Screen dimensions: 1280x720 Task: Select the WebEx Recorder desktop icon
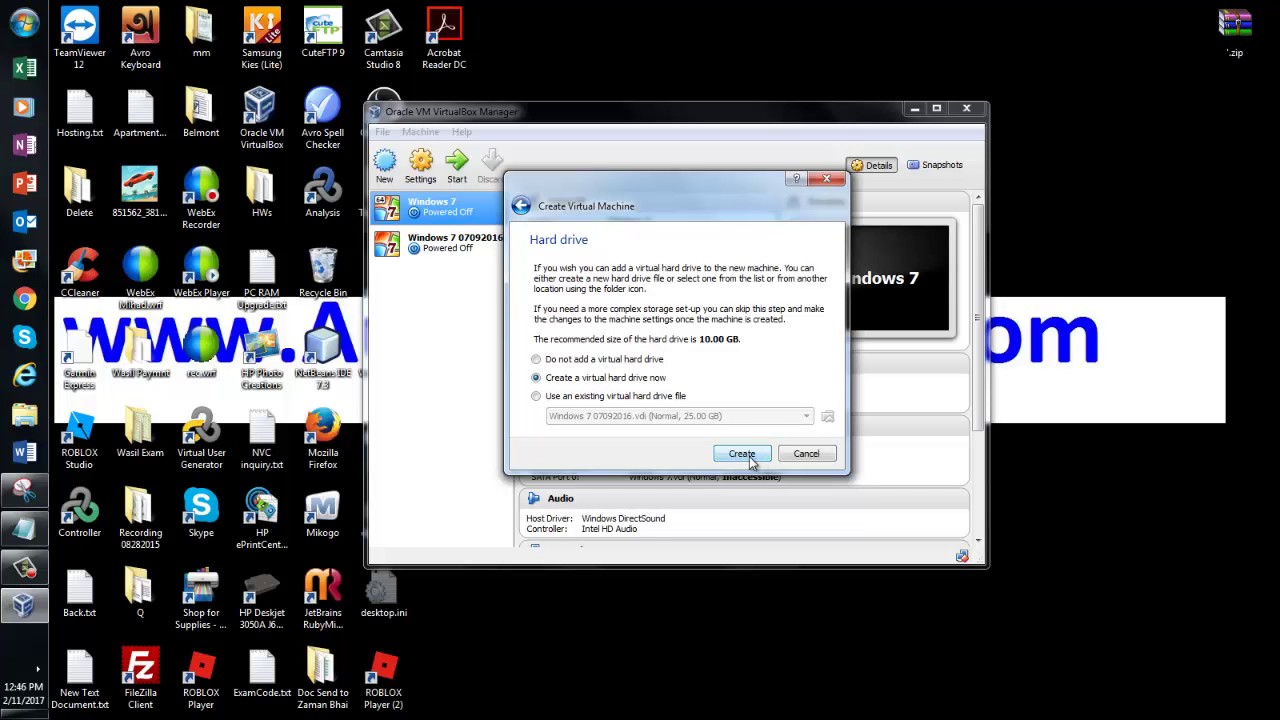coord(201,199)
